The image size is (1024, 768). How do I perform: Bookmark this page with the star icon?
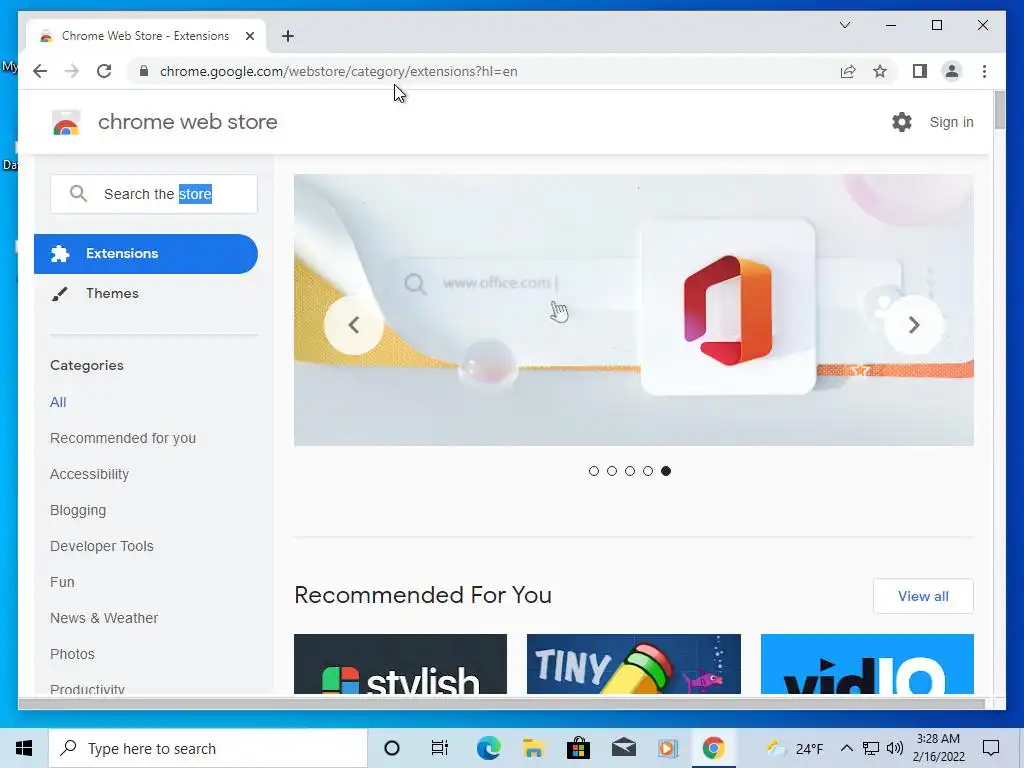[880, 71]
